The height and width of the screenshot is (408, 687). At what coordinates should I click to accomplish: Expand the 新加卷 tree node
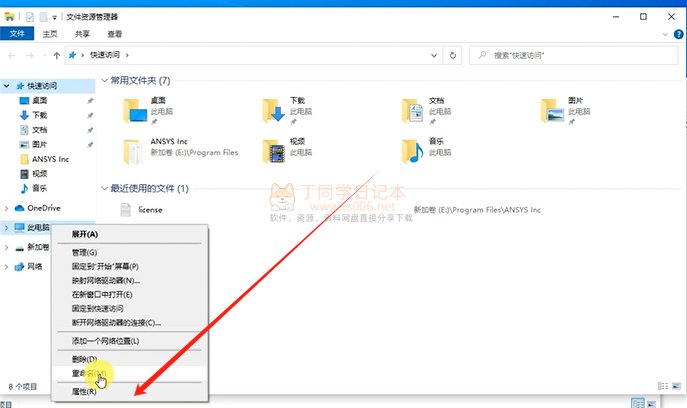[6, 247]
